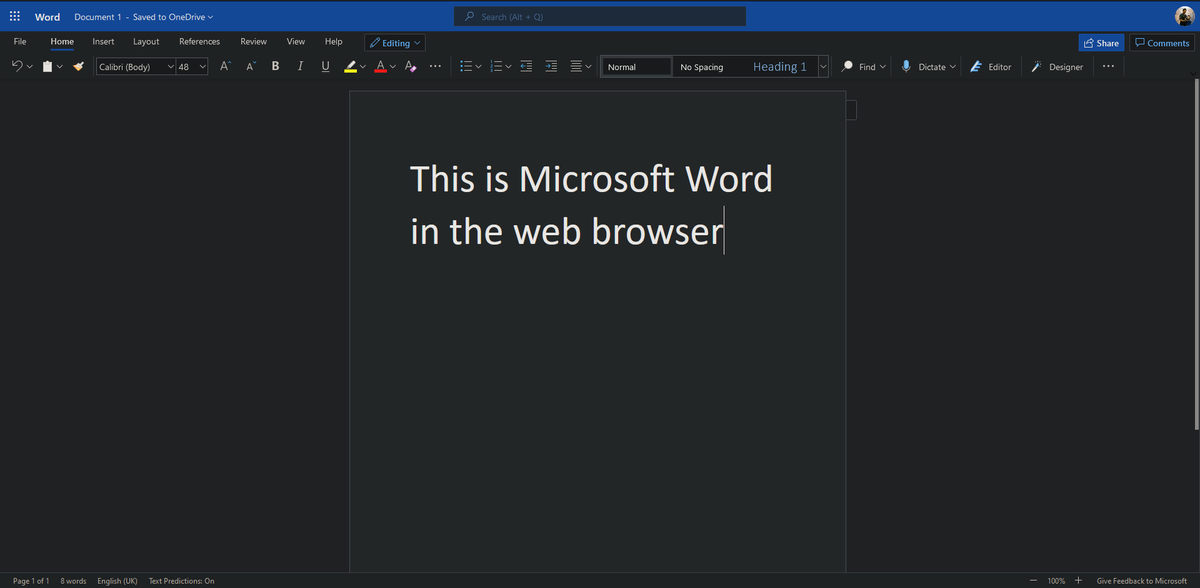This screenshot has height=588, width=1200.
Task: Open the References ribbon tab
Action: 199,42
